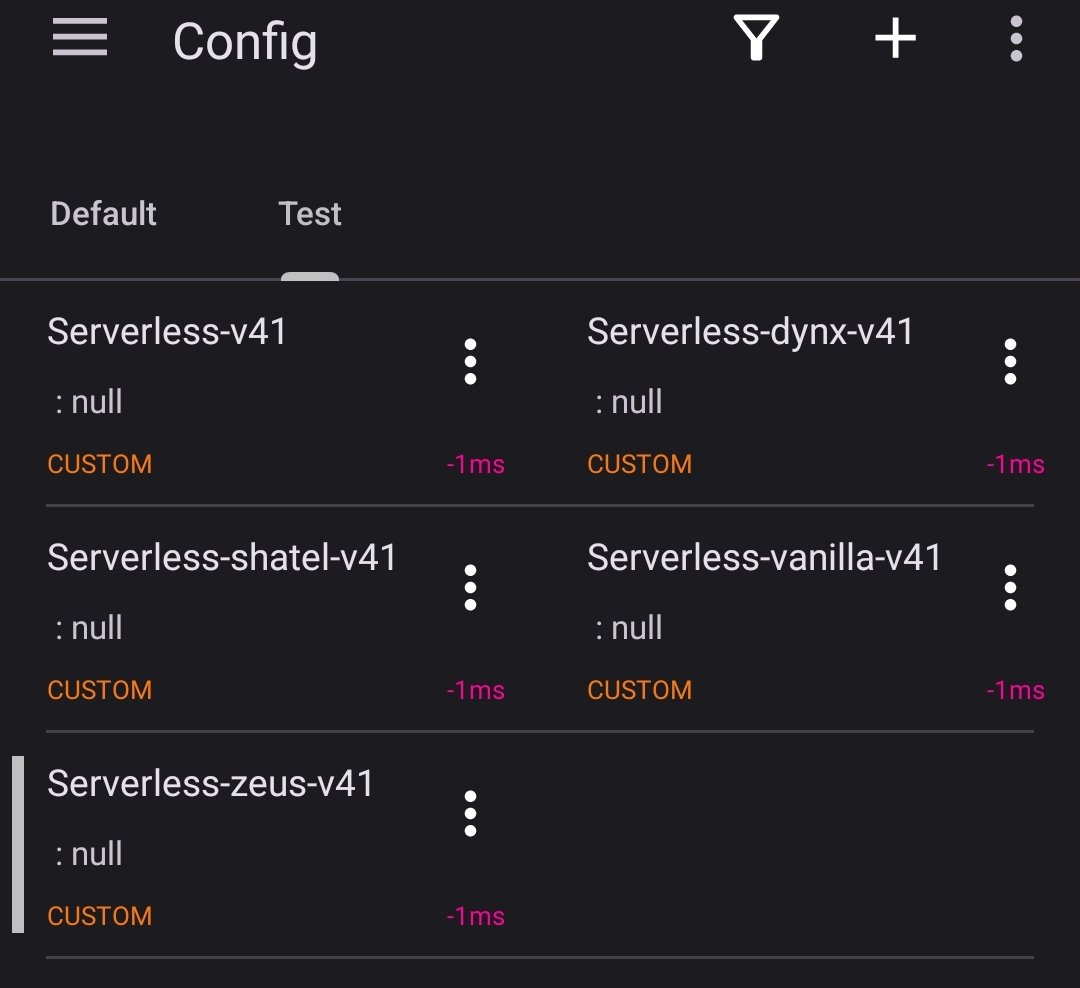Open options for Serverless-v41
Image resolution: width=1080 pixels, height=988 pixels.
pos(470,361)
